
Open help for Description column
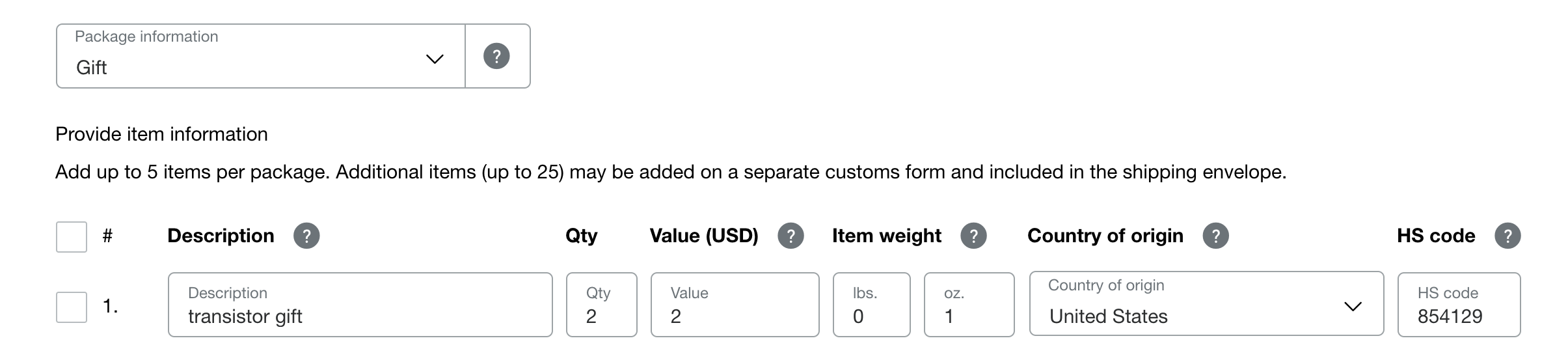306,236
